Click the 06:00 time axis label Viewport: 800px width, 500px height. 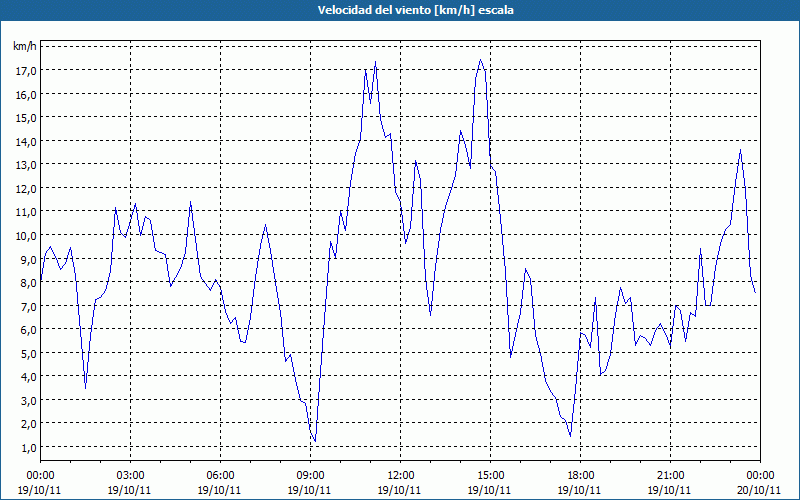(x=220, y=476)
